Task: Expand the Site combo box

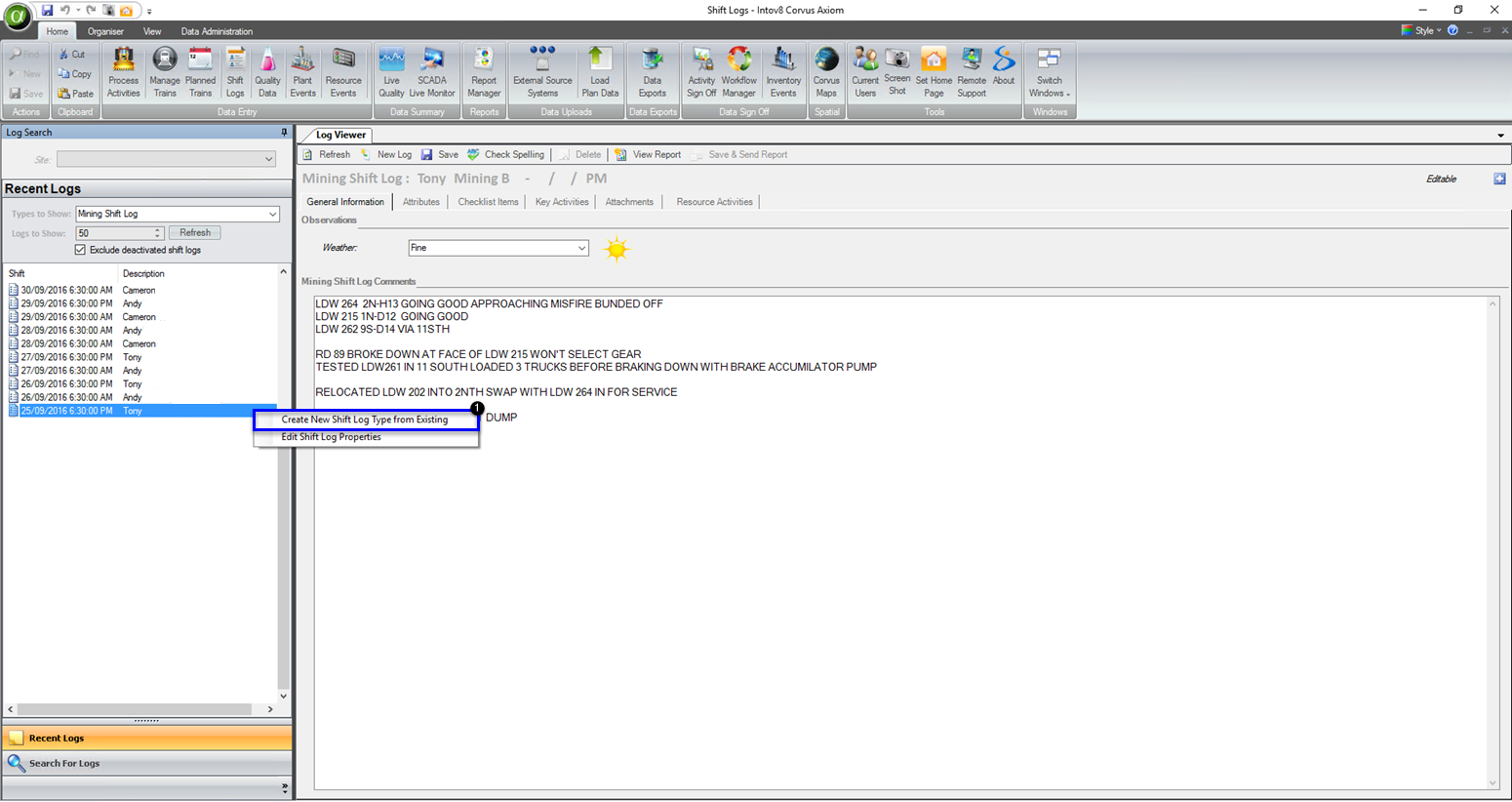Action: click(268, 159)
